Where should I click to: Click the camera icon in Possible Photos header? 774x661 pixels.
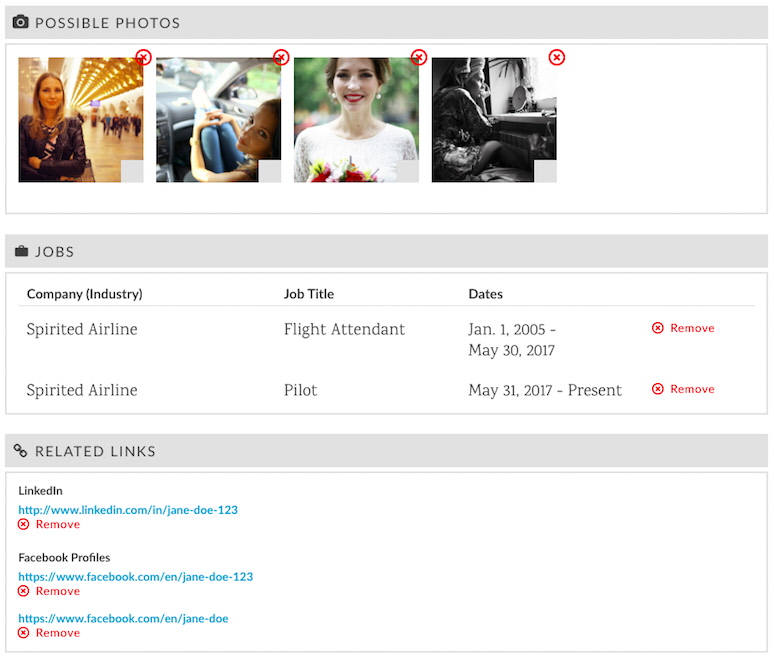(x=20, y=22)
